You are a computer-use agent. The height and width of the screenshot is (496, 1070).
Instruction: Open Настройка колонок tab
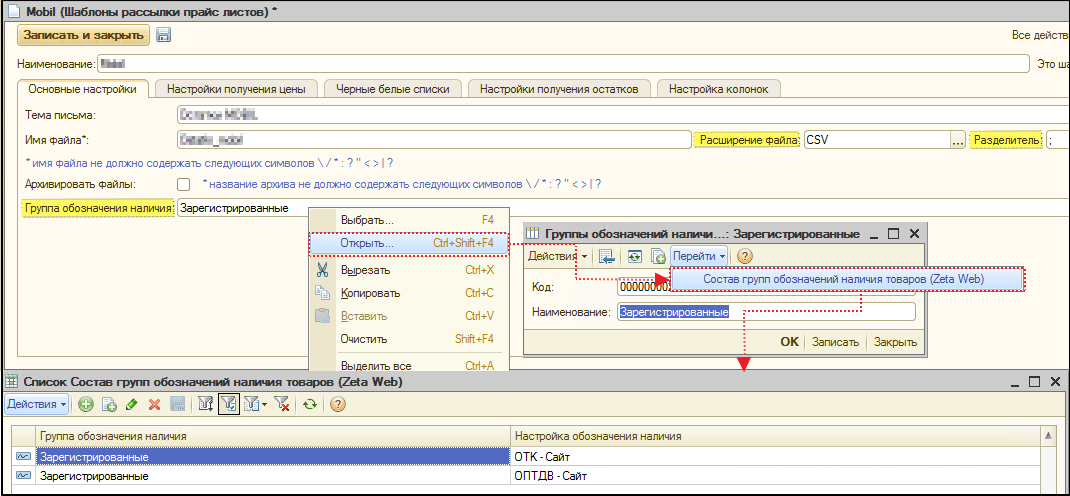[x=719, y=89]
